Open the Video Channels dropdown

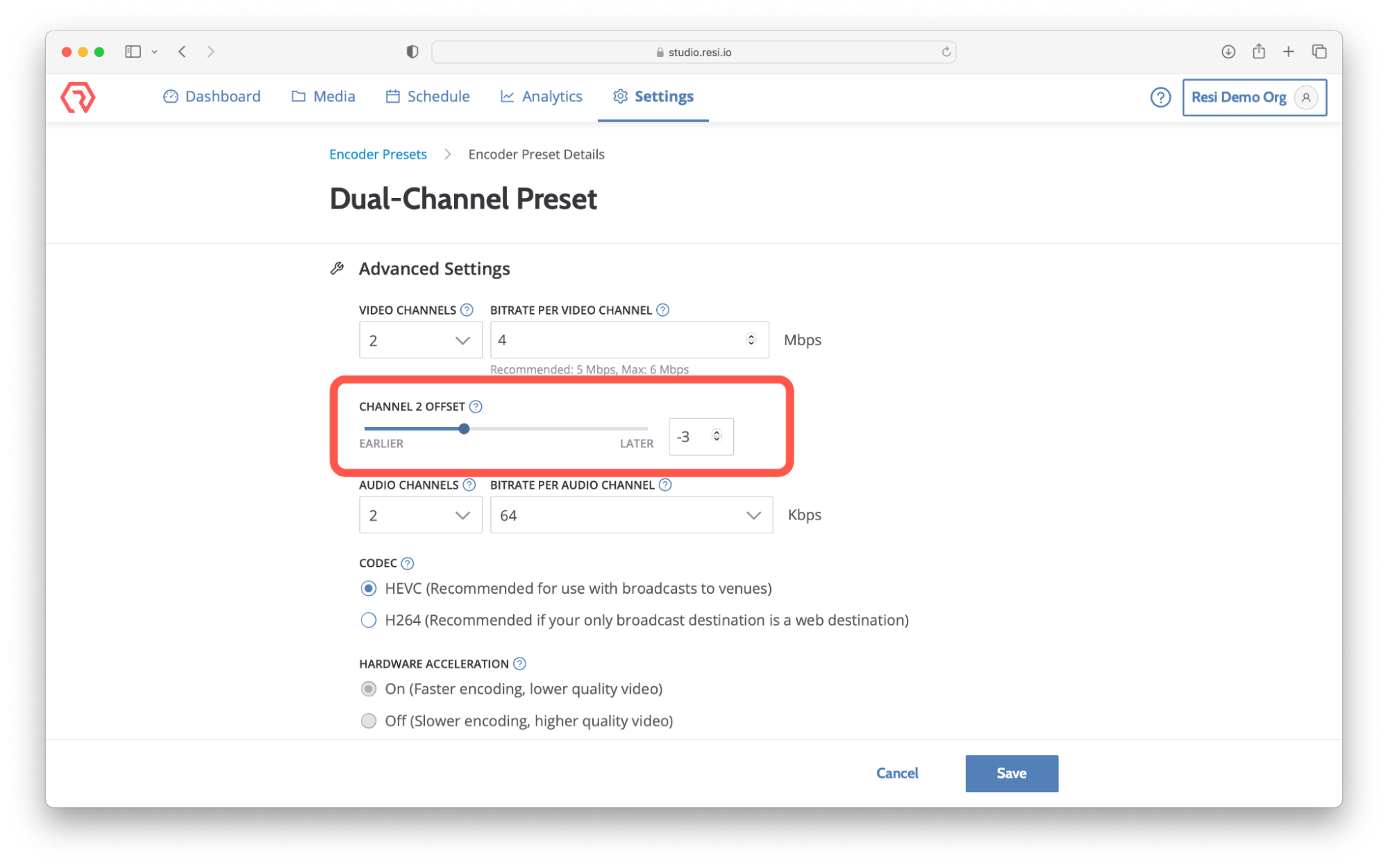(x=420, y=340)
